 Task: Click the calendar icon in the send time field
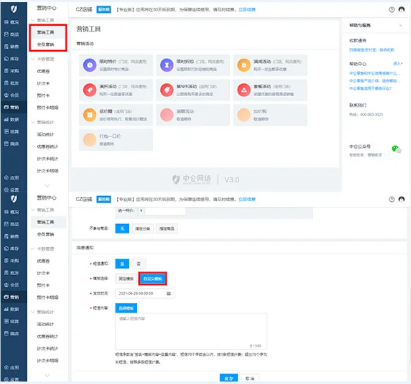tap(169, 294)
